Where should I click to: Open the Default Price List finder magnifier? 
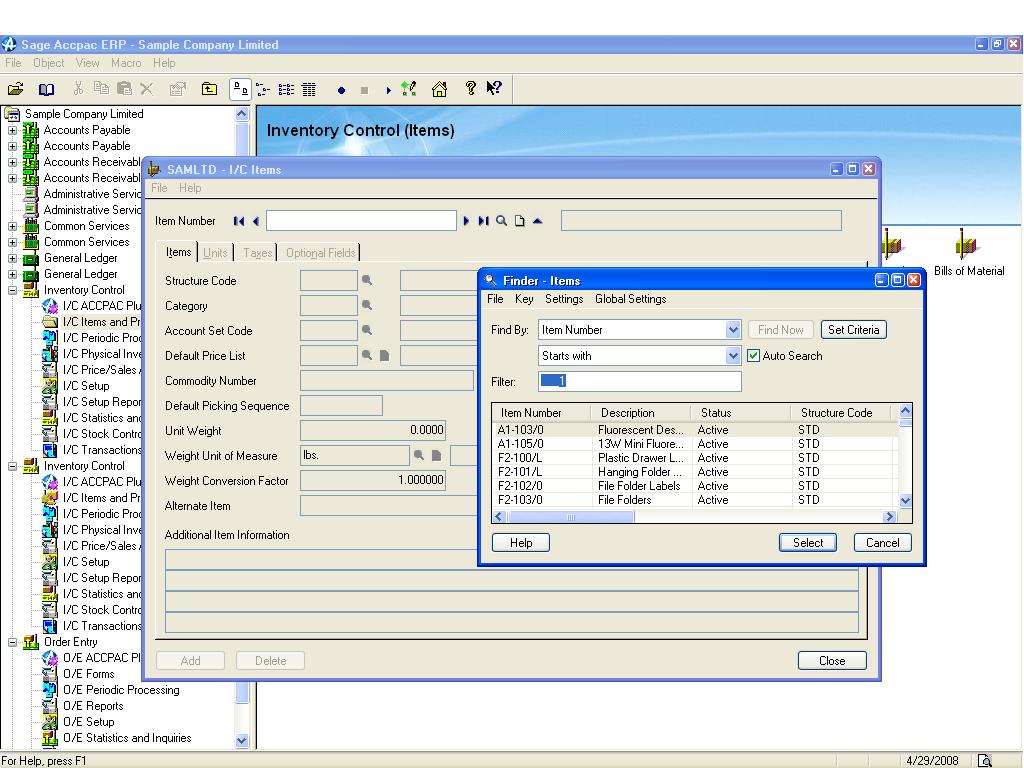point(367,355)
